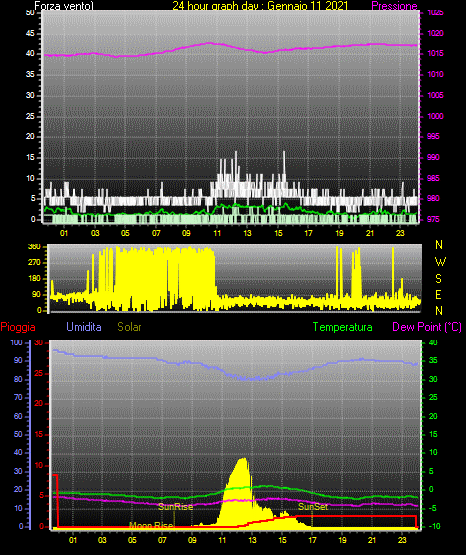Click the S wind direction label
The image size is (466, 555).
pos(438,279)
